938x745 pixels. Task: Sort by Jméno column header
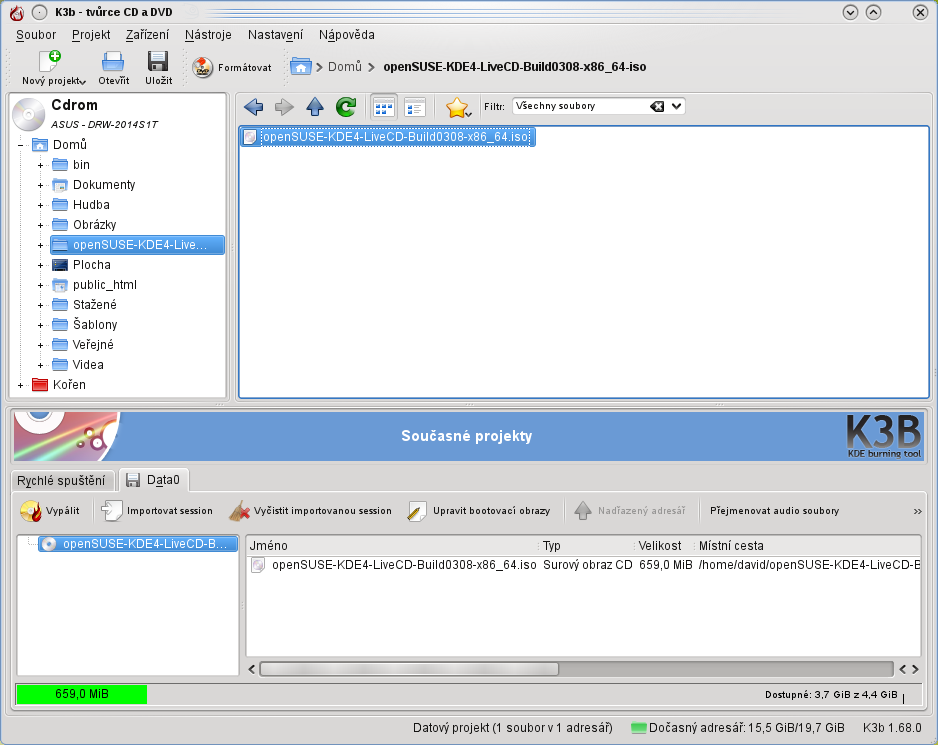coord(392,546)
